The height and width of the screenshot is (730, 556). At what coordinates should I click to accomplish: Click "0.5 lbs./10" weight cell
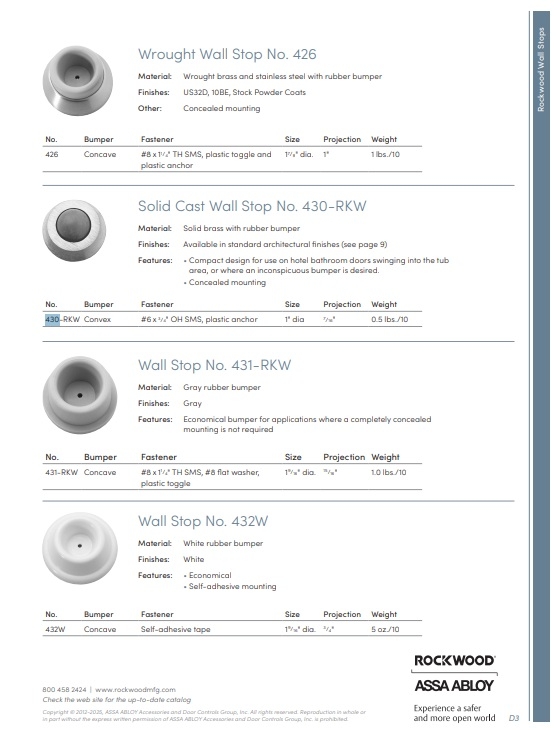click(389, 319)
